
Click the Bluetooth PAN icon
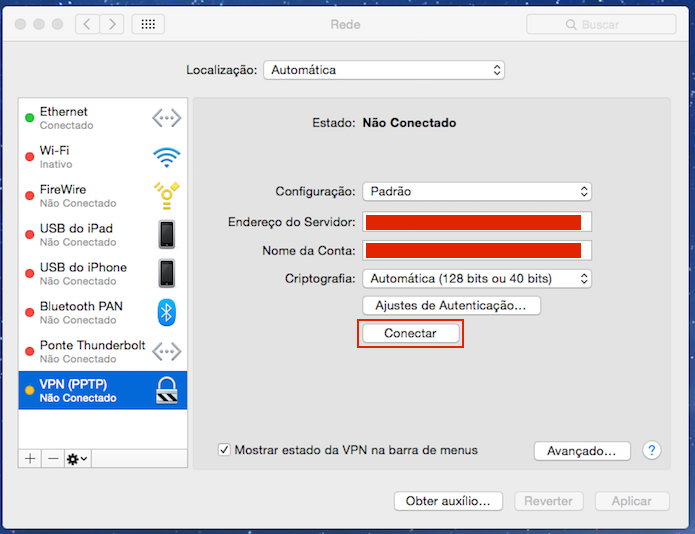click(167, 312)
